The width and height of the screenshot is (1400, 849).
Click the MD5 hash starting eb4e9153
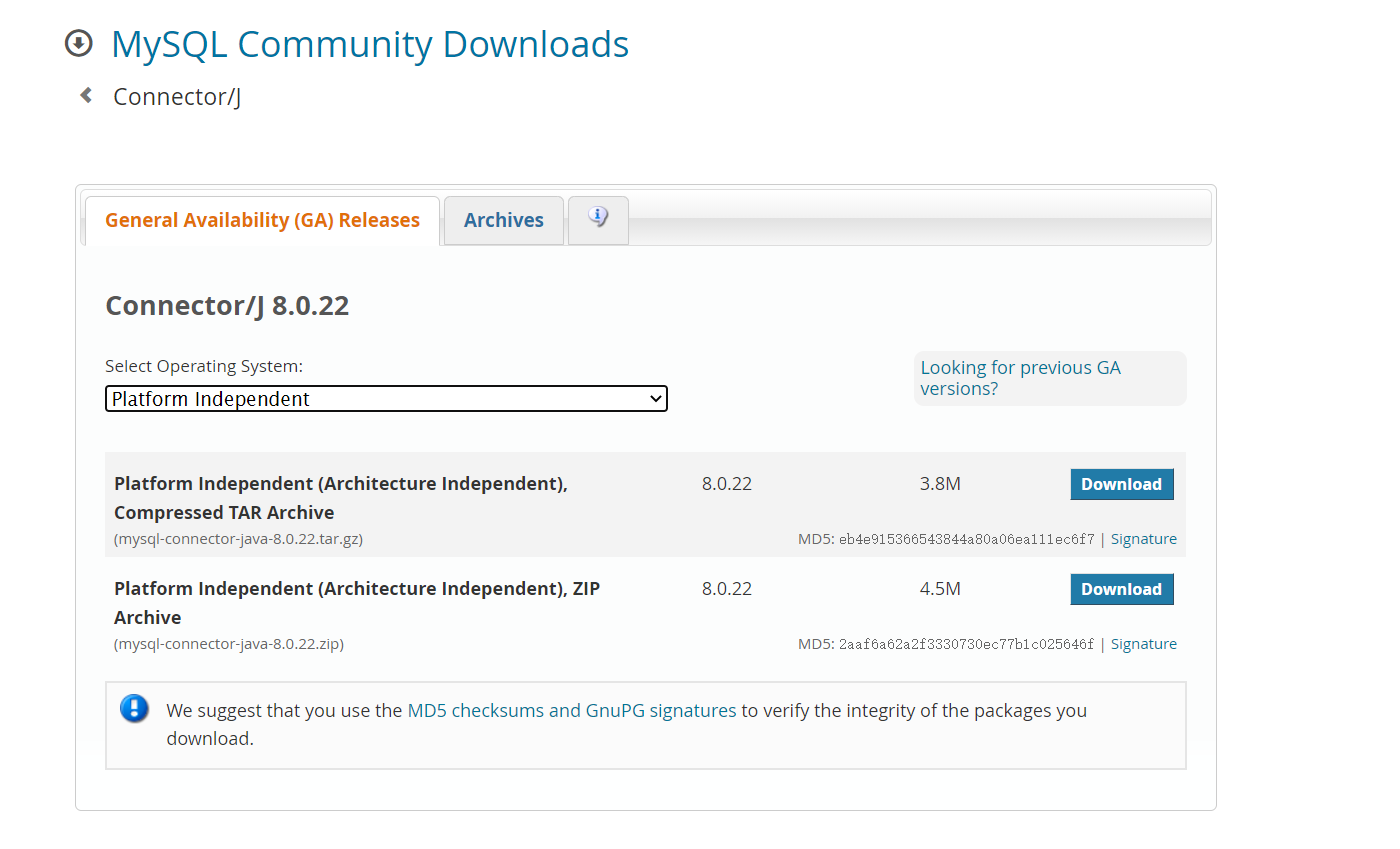(966, 539)
